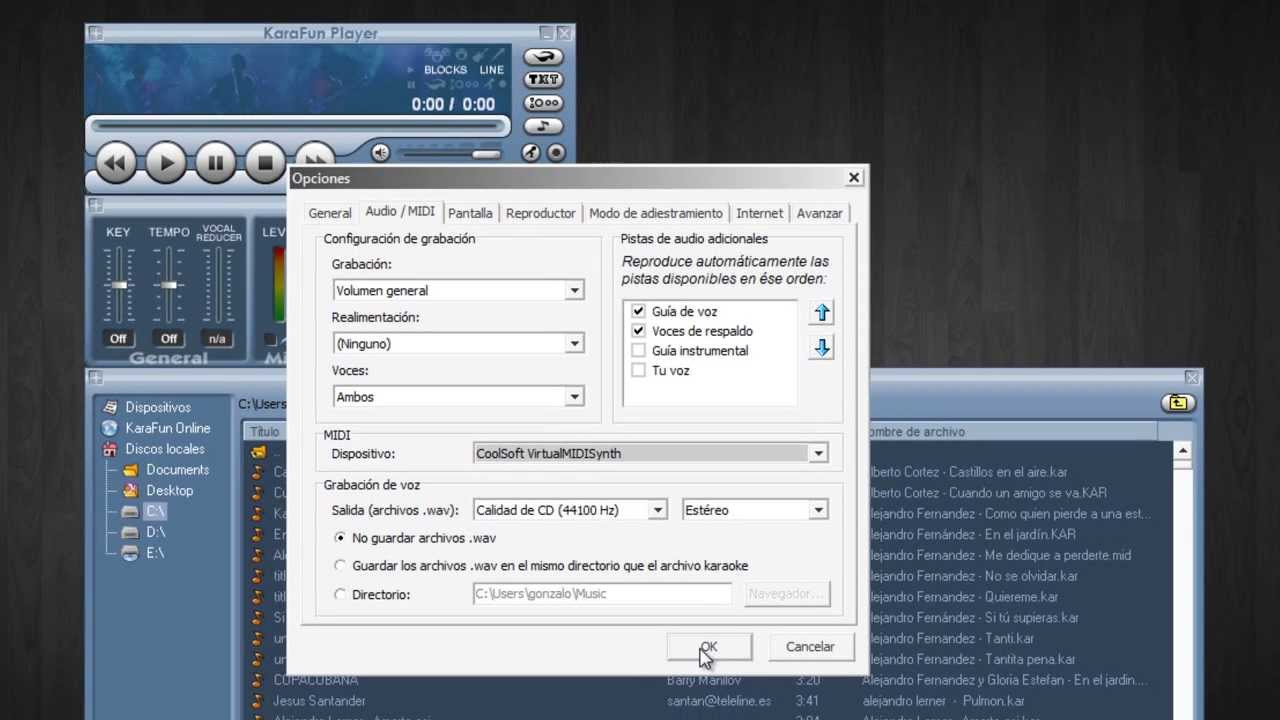Confirm the options with the OK button
The image size is (1280, 720).
pyautogui.click(x=709, y=647)
